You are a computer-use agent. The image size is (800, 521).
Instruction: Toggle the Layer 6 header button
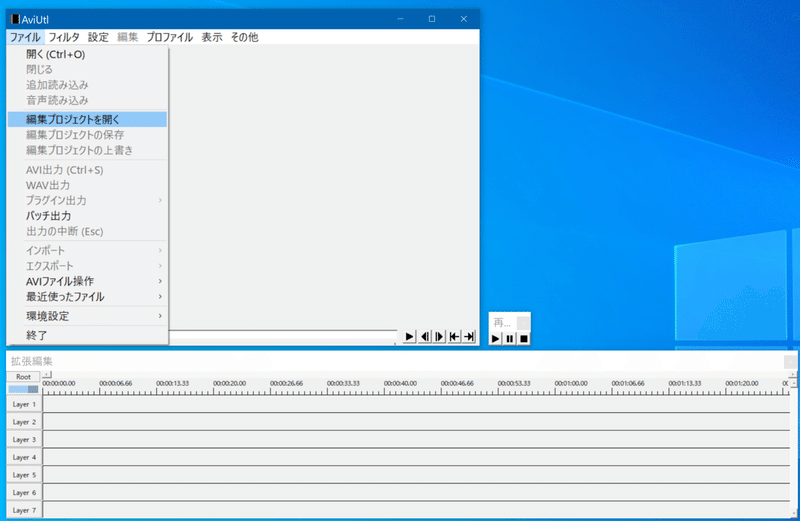point(24,492)
